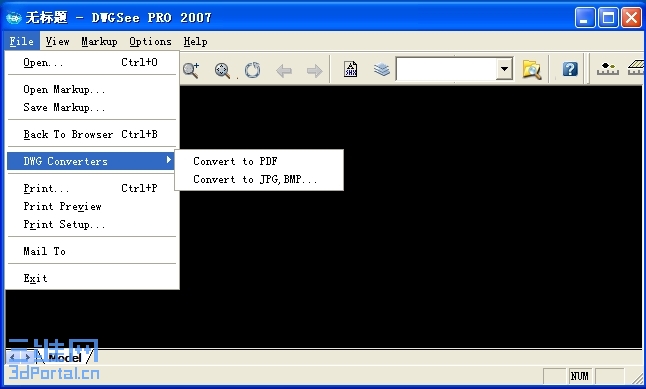Select the measure distance ruler icon
Viewport: 646px width, 389px height.
tap(608, 69)
